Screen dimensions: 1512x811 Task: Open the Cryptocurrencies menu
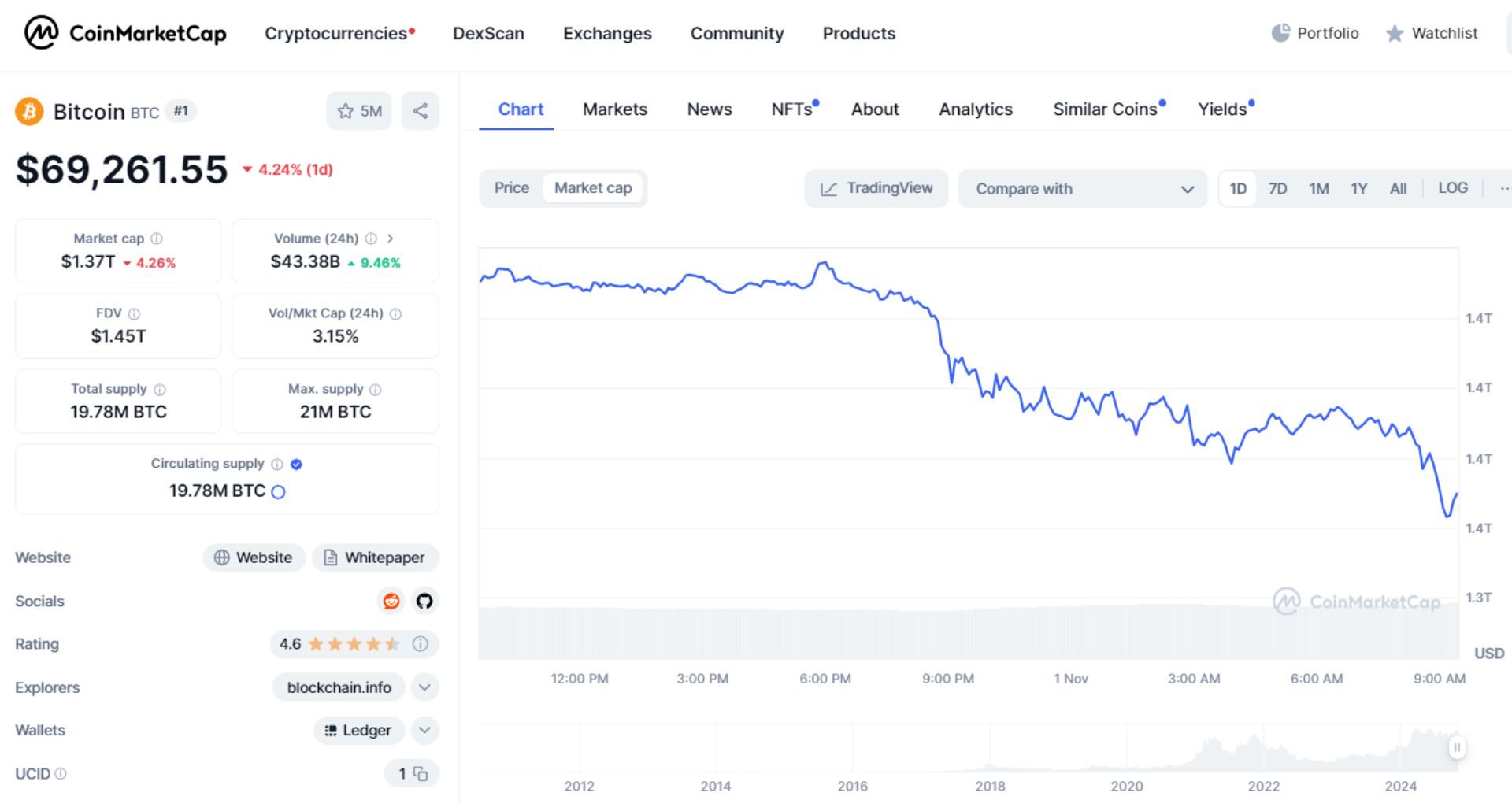click(335, 33)
